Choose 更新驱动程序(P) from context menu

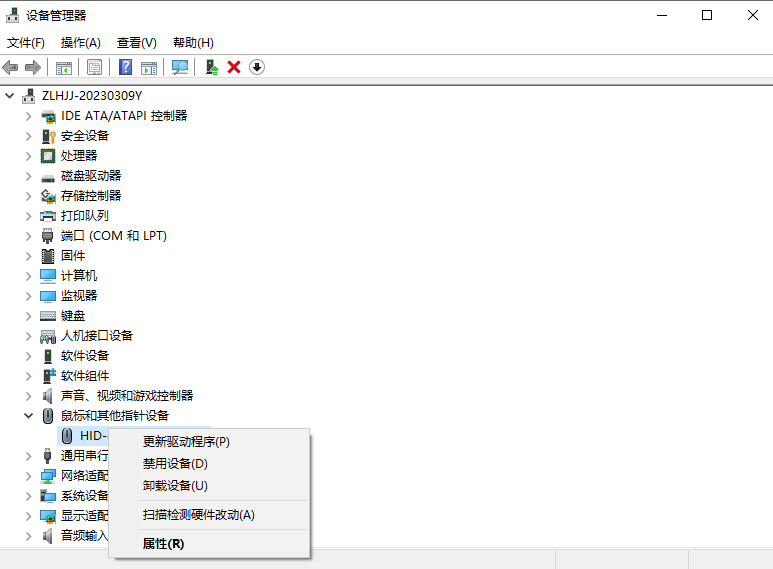[210, 442]
